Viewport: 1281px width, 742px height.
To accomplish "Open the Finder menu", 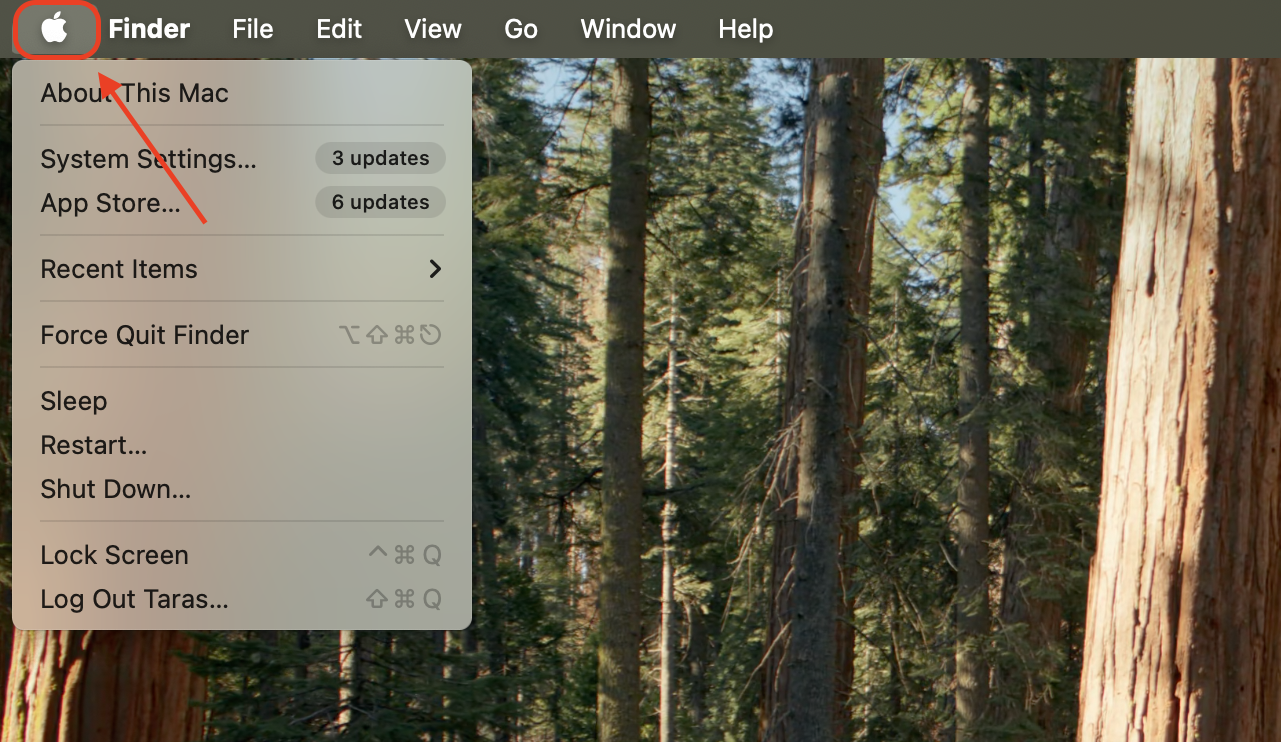I will (147, 28).
